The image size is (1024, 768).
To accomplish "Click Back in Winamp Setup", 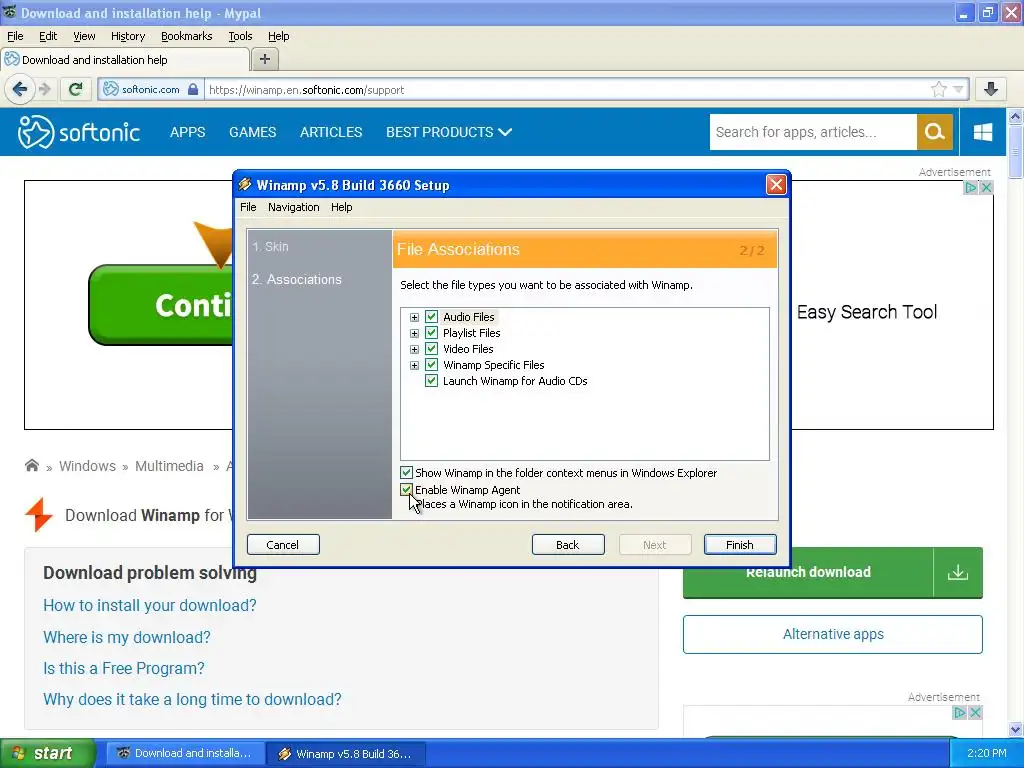I will [x=568, y=545].
